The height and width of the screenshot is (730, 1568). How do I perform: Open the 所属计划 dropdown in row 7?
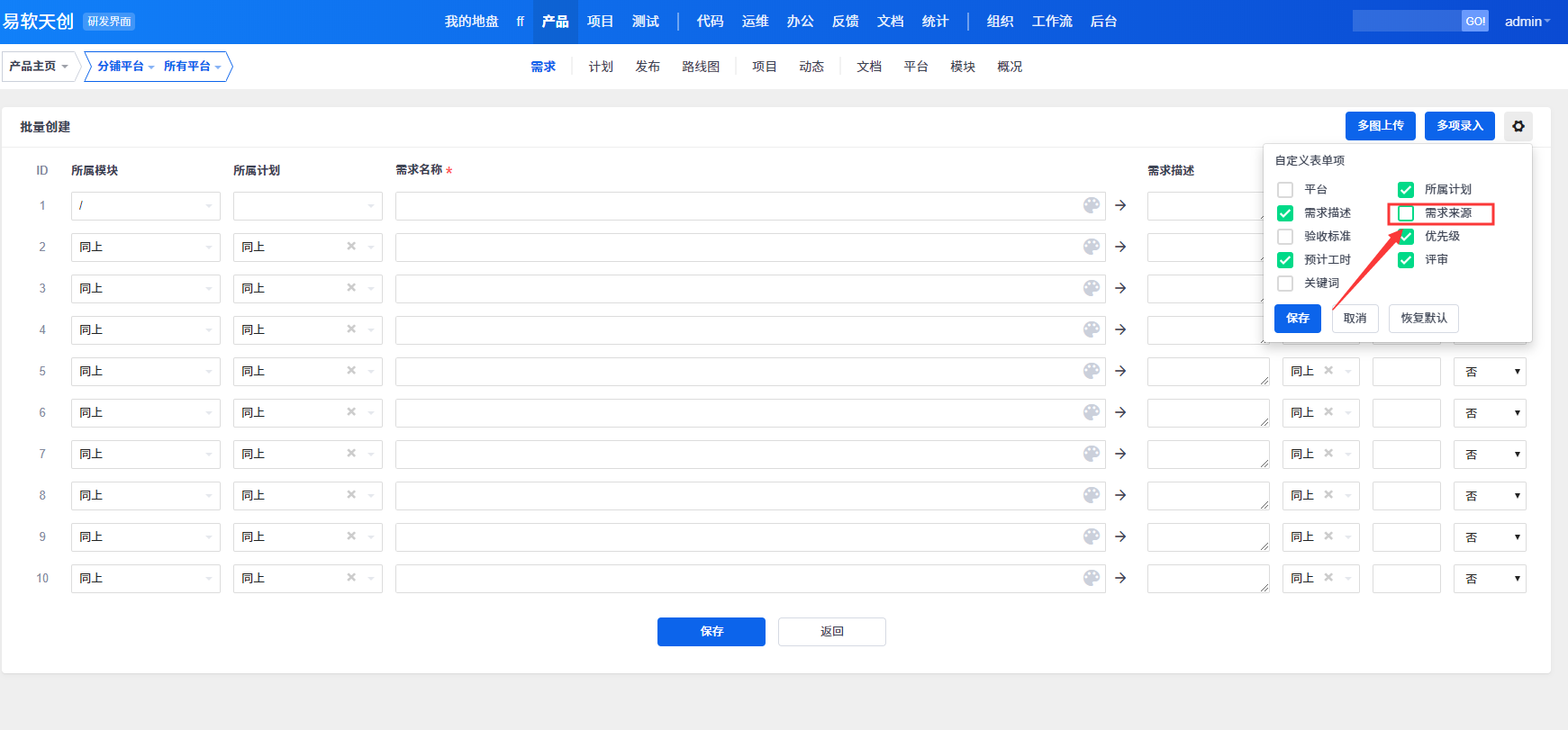pos(308,455)
